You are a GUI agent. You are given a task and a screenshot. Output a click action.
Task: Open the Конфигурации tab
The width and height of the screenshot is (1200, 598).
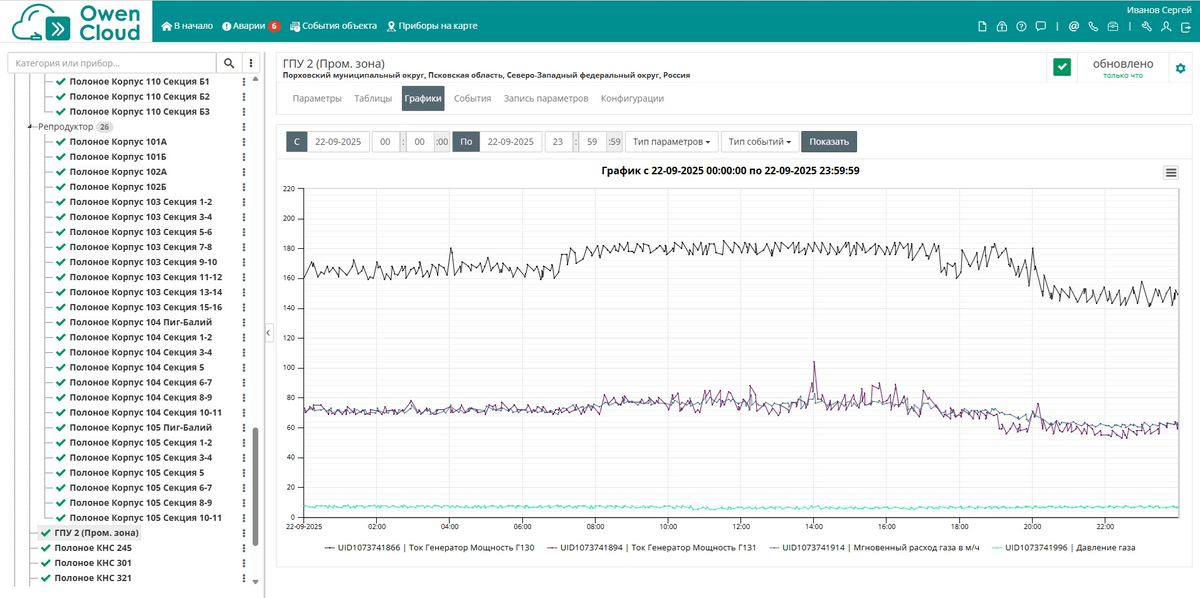pos(632,99)
